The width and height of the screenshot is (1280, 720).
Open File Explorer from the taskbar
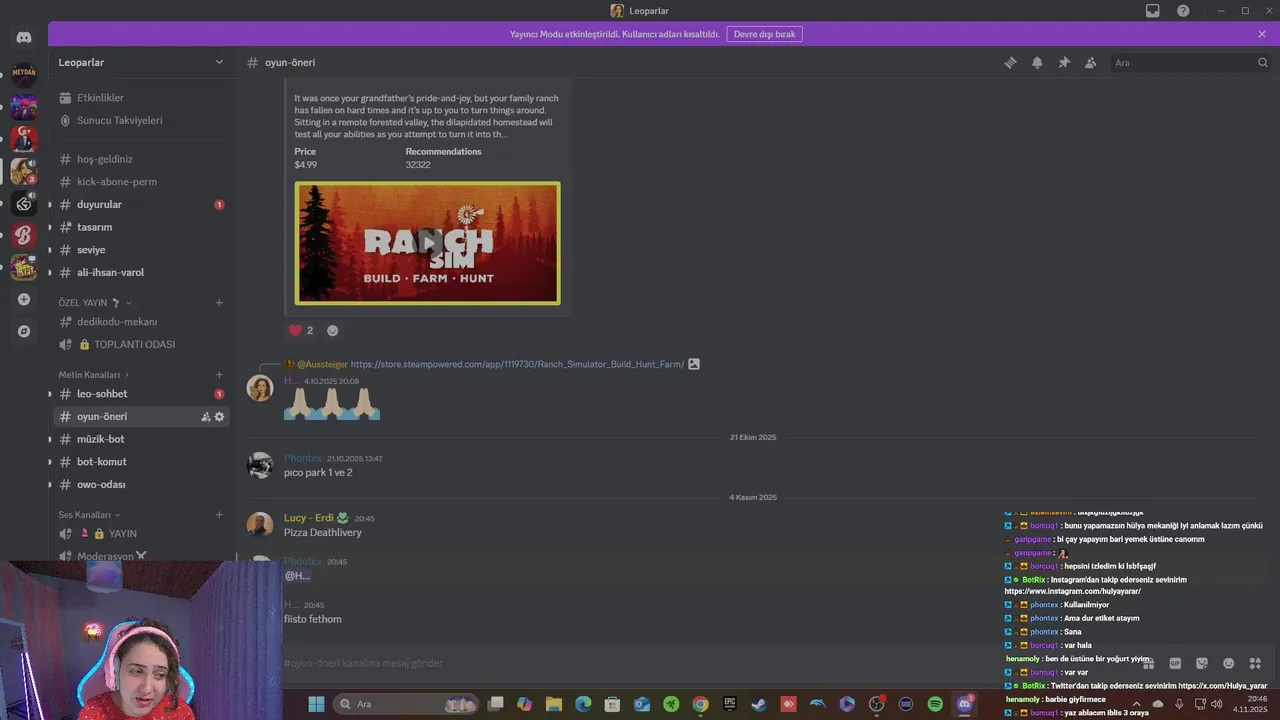[554, 704]
